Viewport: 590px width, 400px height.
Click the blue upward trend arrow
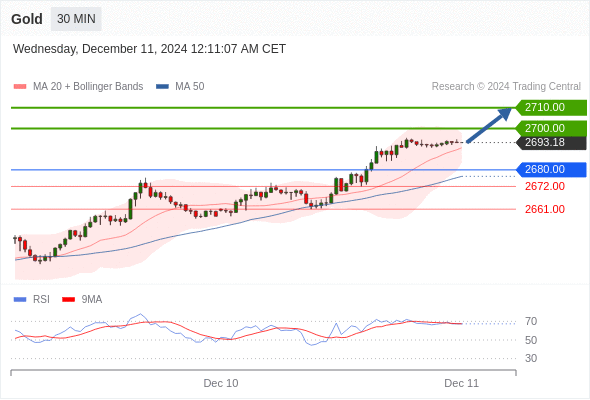489,125
